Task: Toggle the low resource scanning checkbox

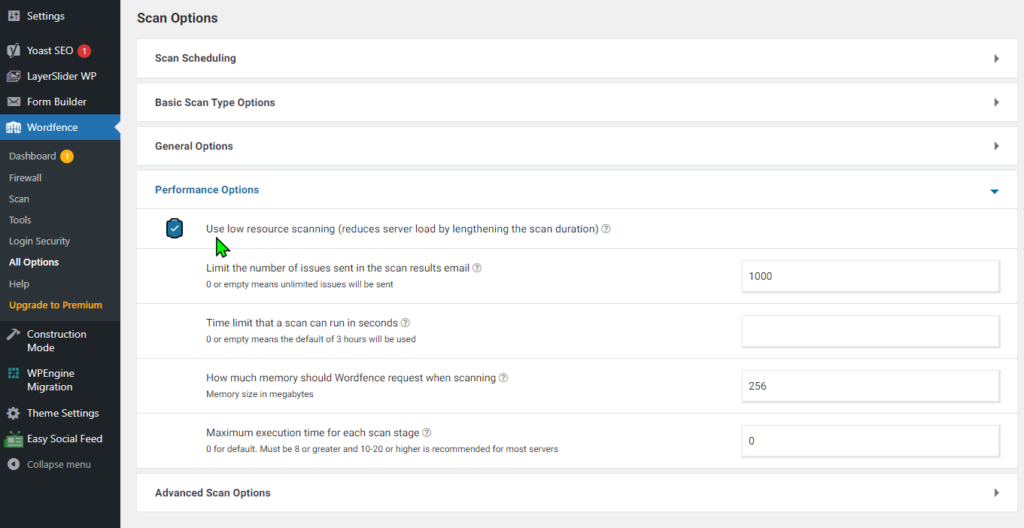Action: coord(175,229)
